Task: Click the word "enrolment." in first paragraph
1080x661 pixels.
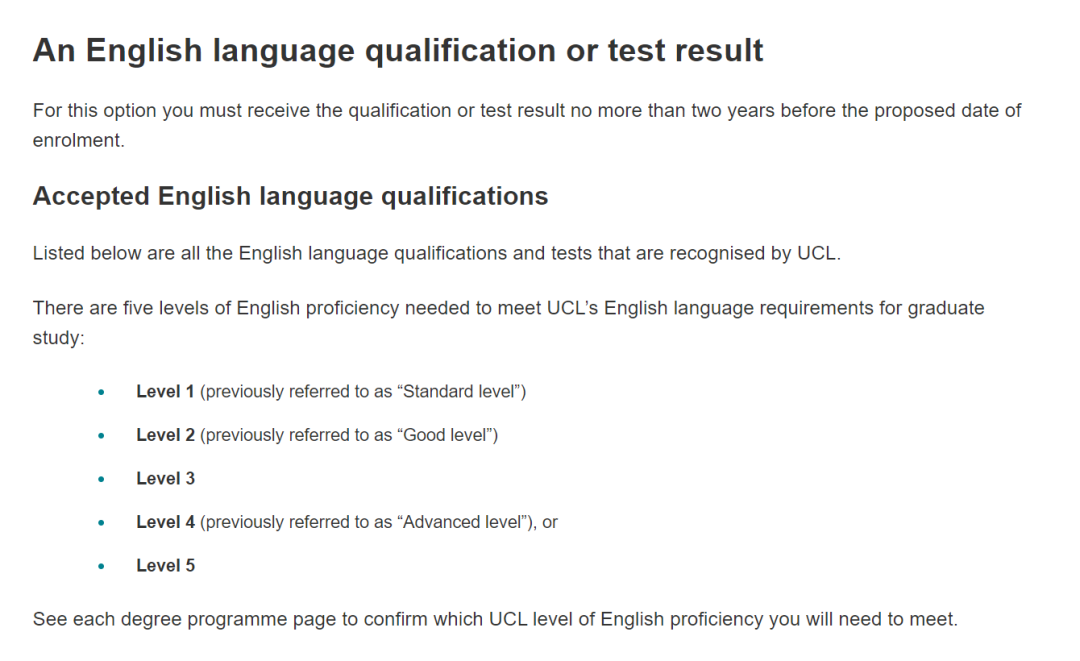Action: tap(78, 140)
